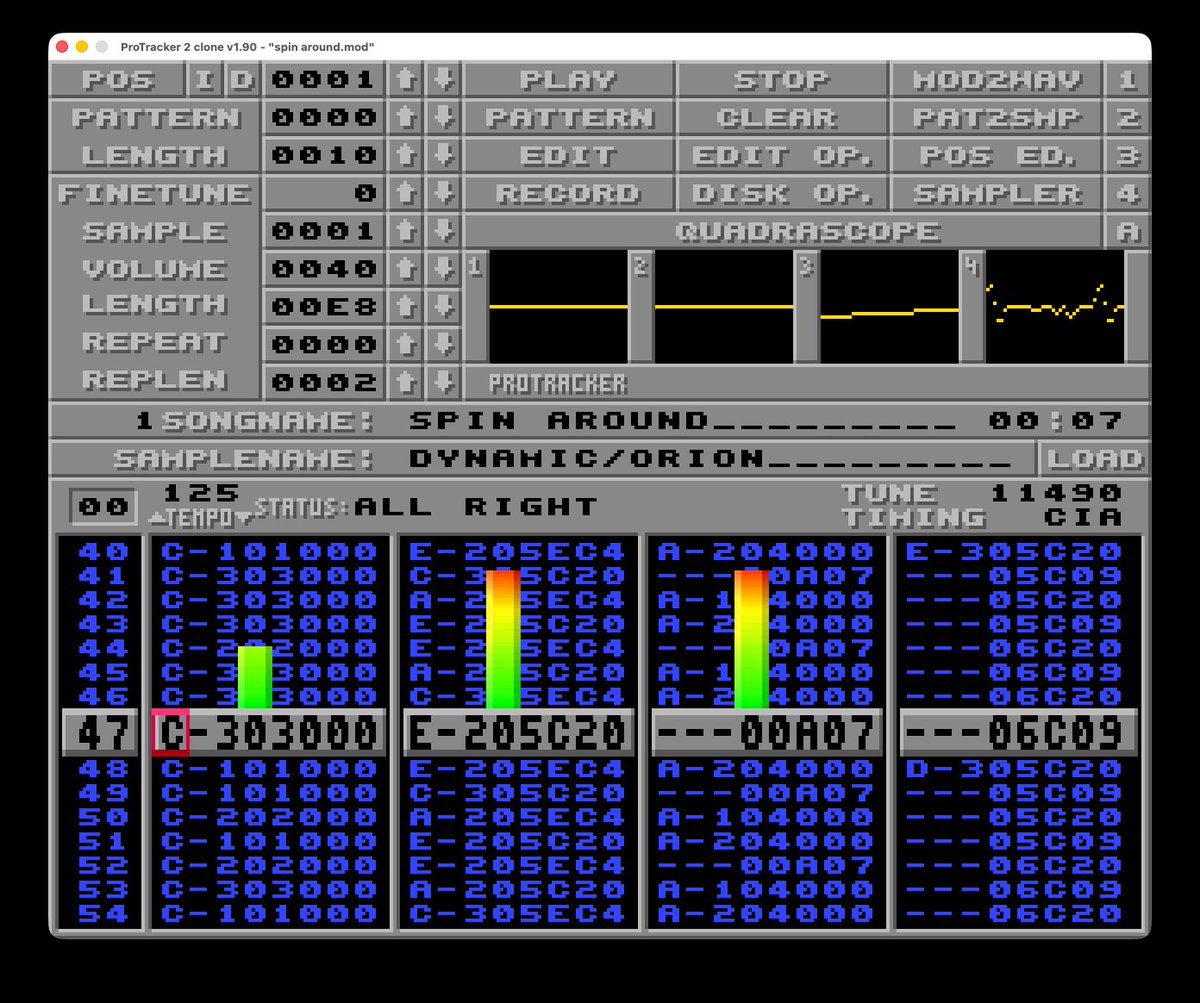The width and height of the screenshot is (1200, 1003).
Task: Enter EDIT mode
Action: point(569,156)
